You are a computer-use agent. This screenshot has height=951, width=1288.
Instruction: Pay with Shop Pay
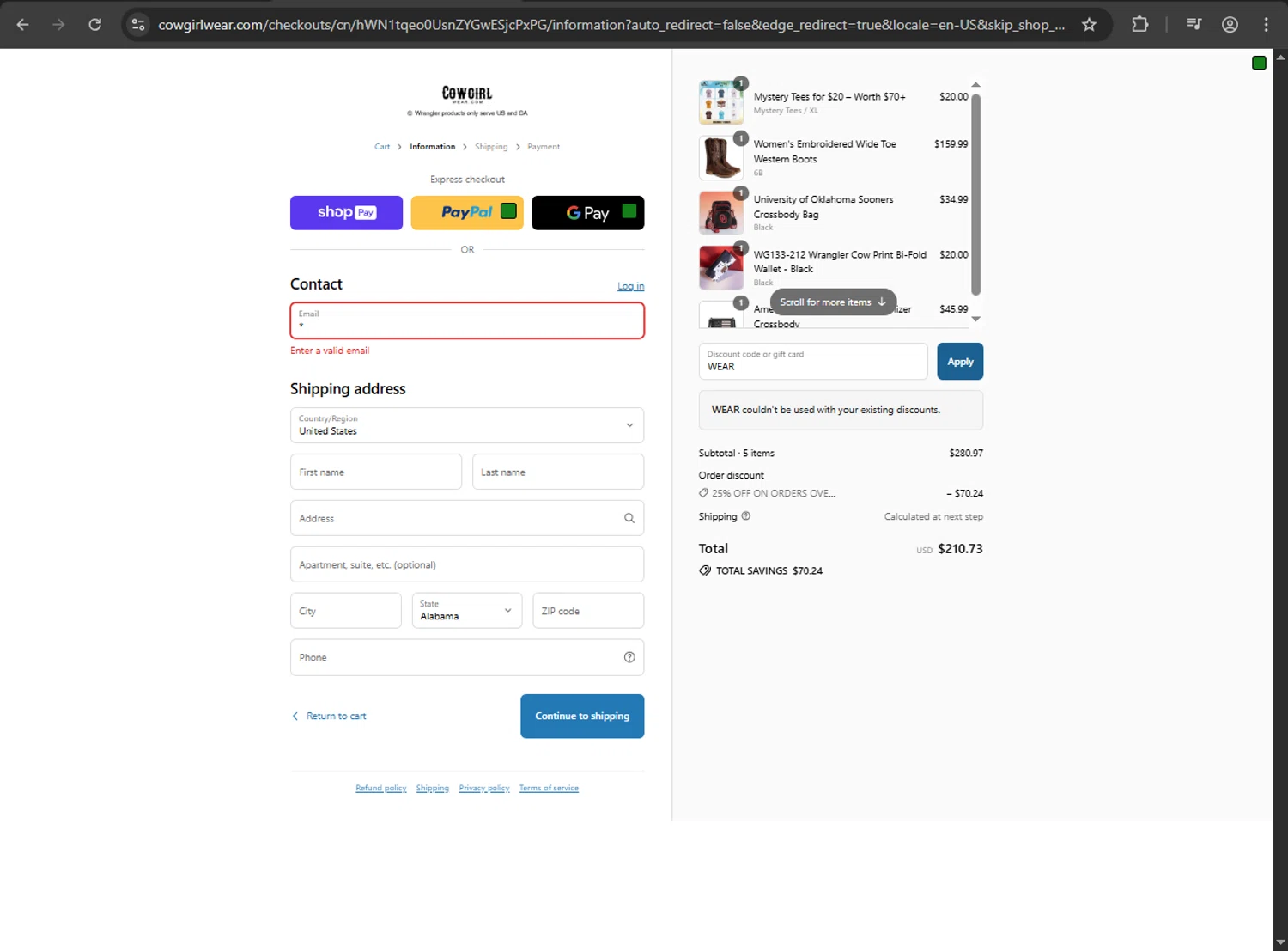346,213
